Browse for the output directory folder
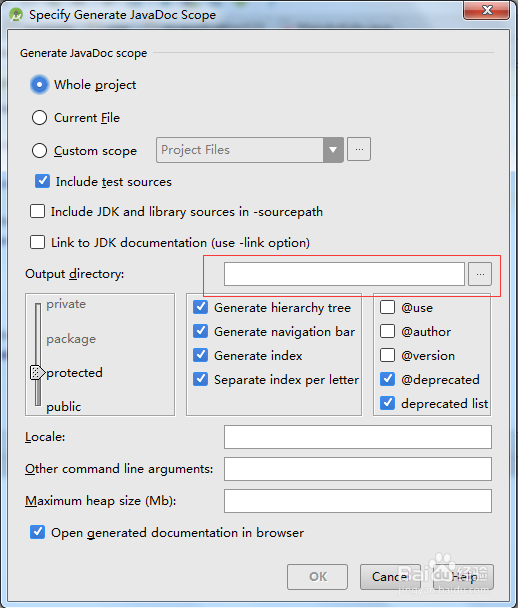This screenshot has height=608, width=518. (480, 274)
